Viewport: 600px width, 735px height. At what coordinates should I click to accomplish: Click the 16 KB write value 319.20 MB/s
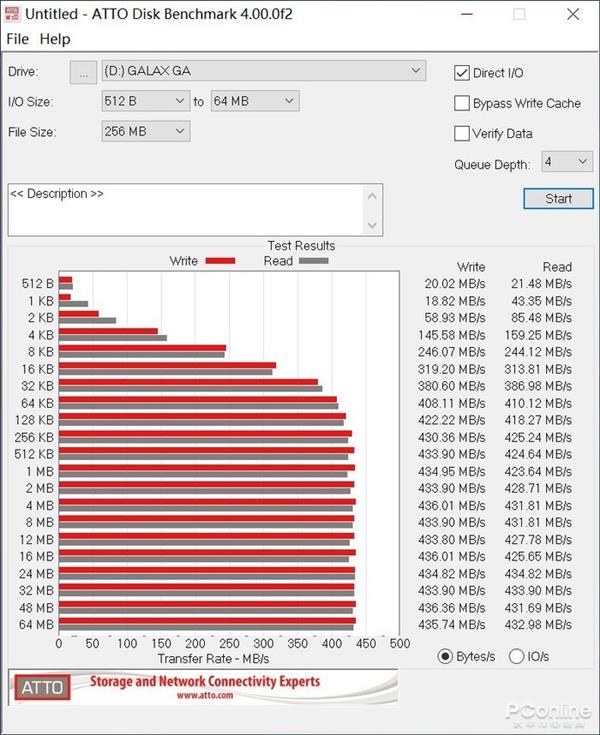coord(452,369)
